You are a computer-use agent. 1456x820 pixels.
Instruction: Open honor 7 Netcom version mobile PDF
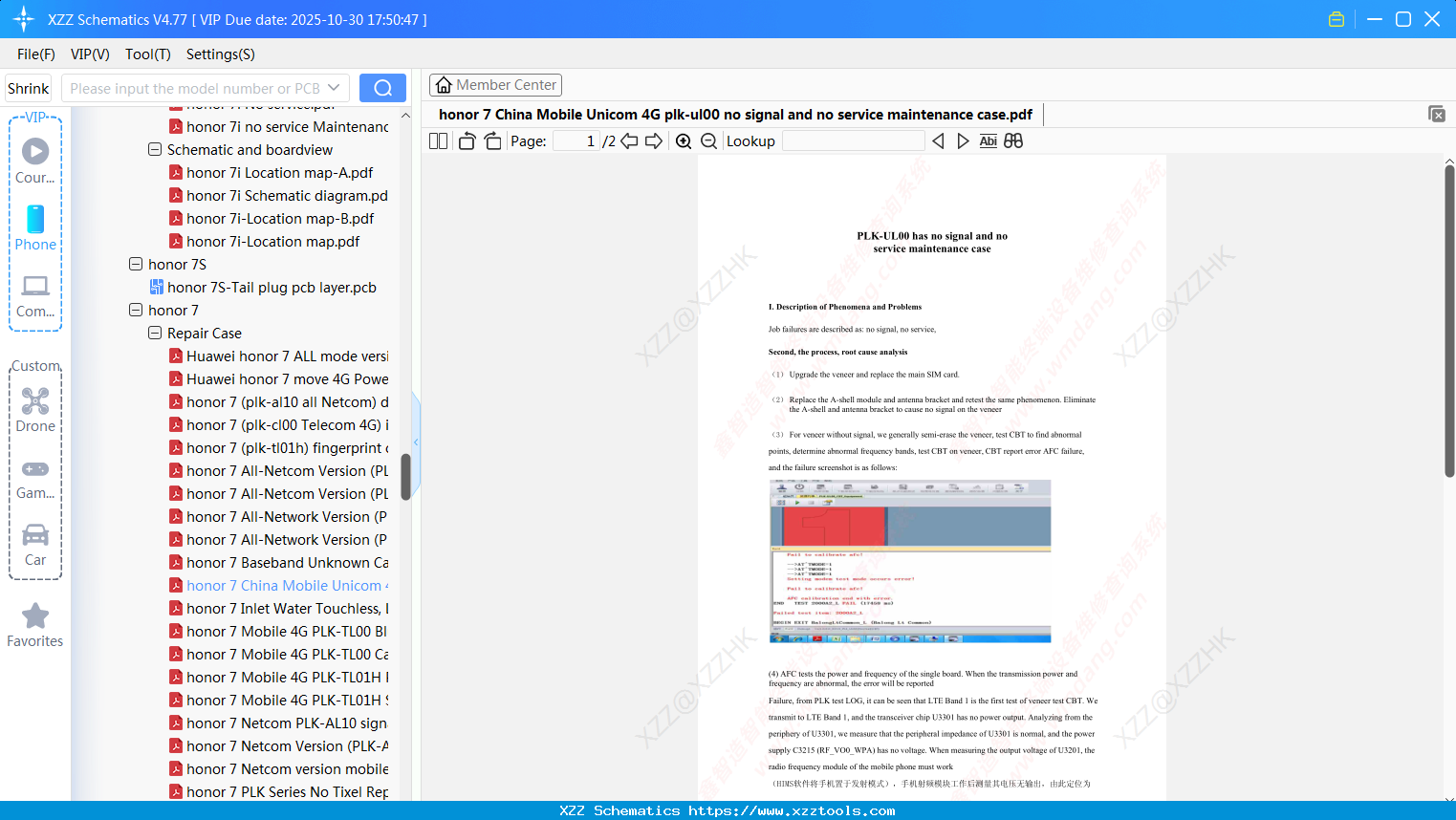point(279,769)
